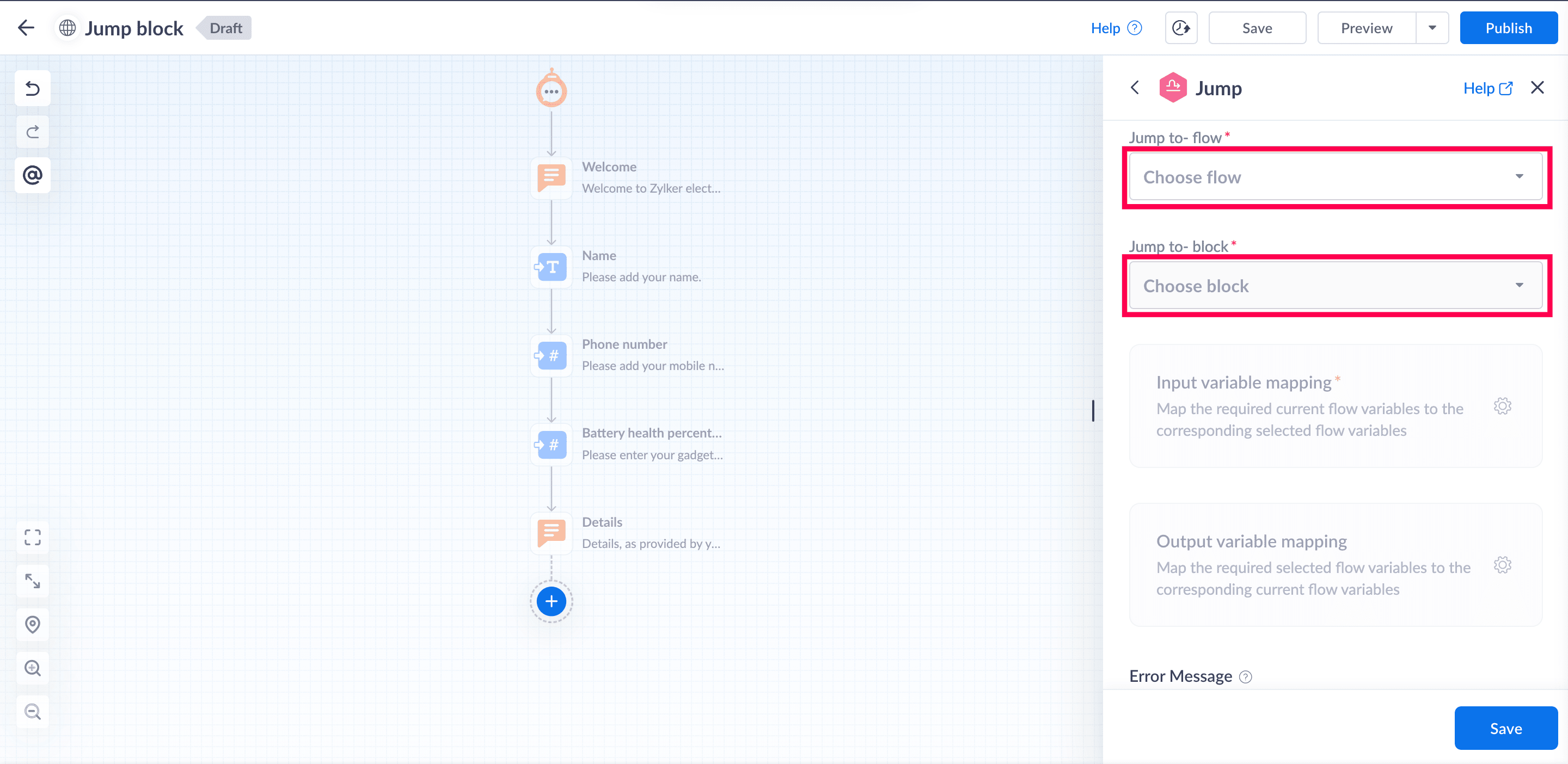The image size is (1568, 764).
Task: Open the Choose block dropdown
Action: 1336,286
